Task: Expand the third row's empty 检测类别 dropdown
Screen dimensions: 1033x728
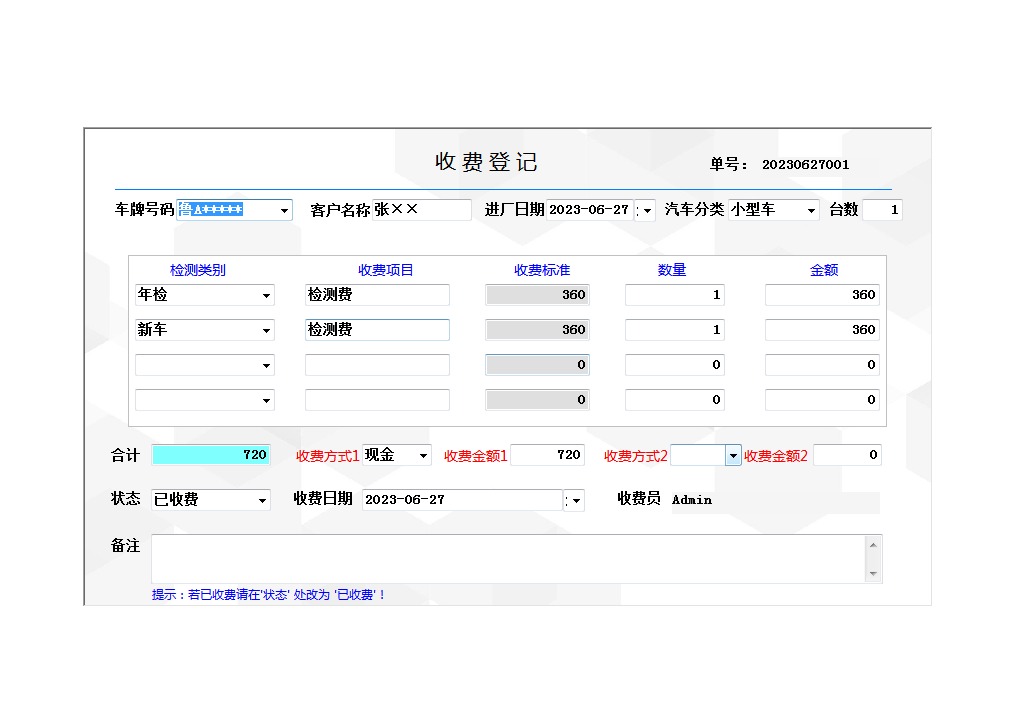Action: (266, 365)
